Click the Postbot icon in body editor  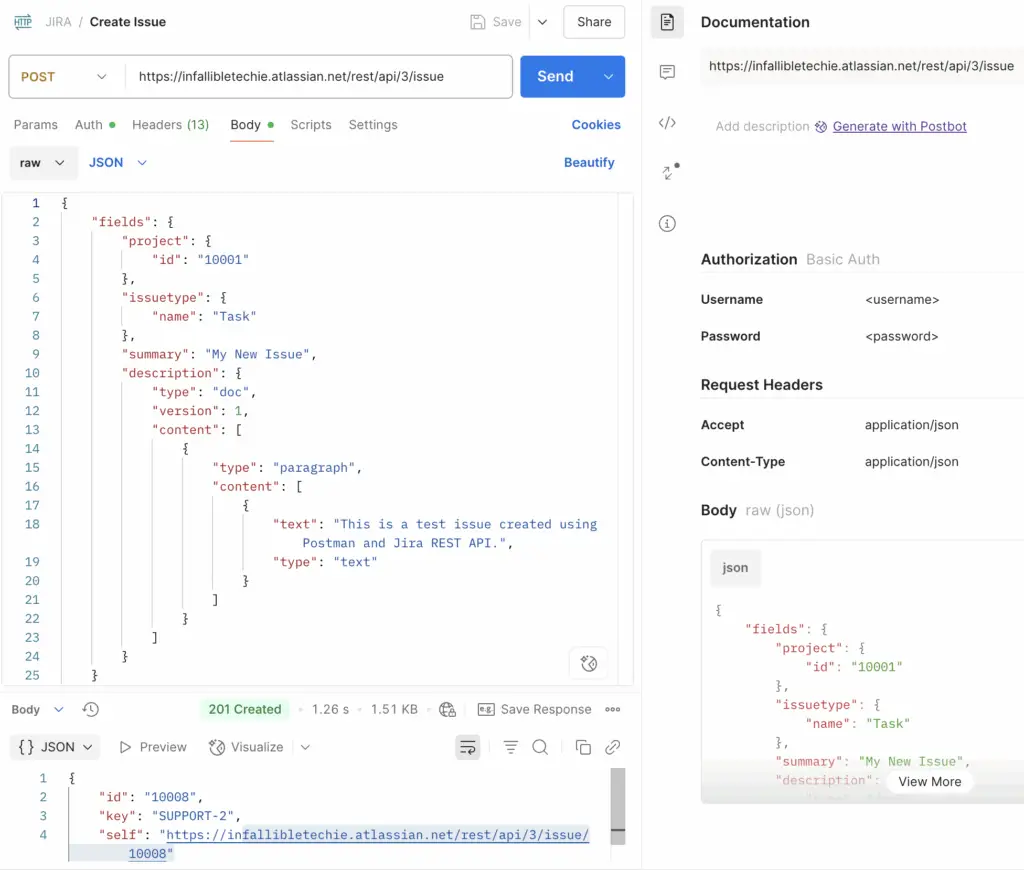click(x=588, y=664)
